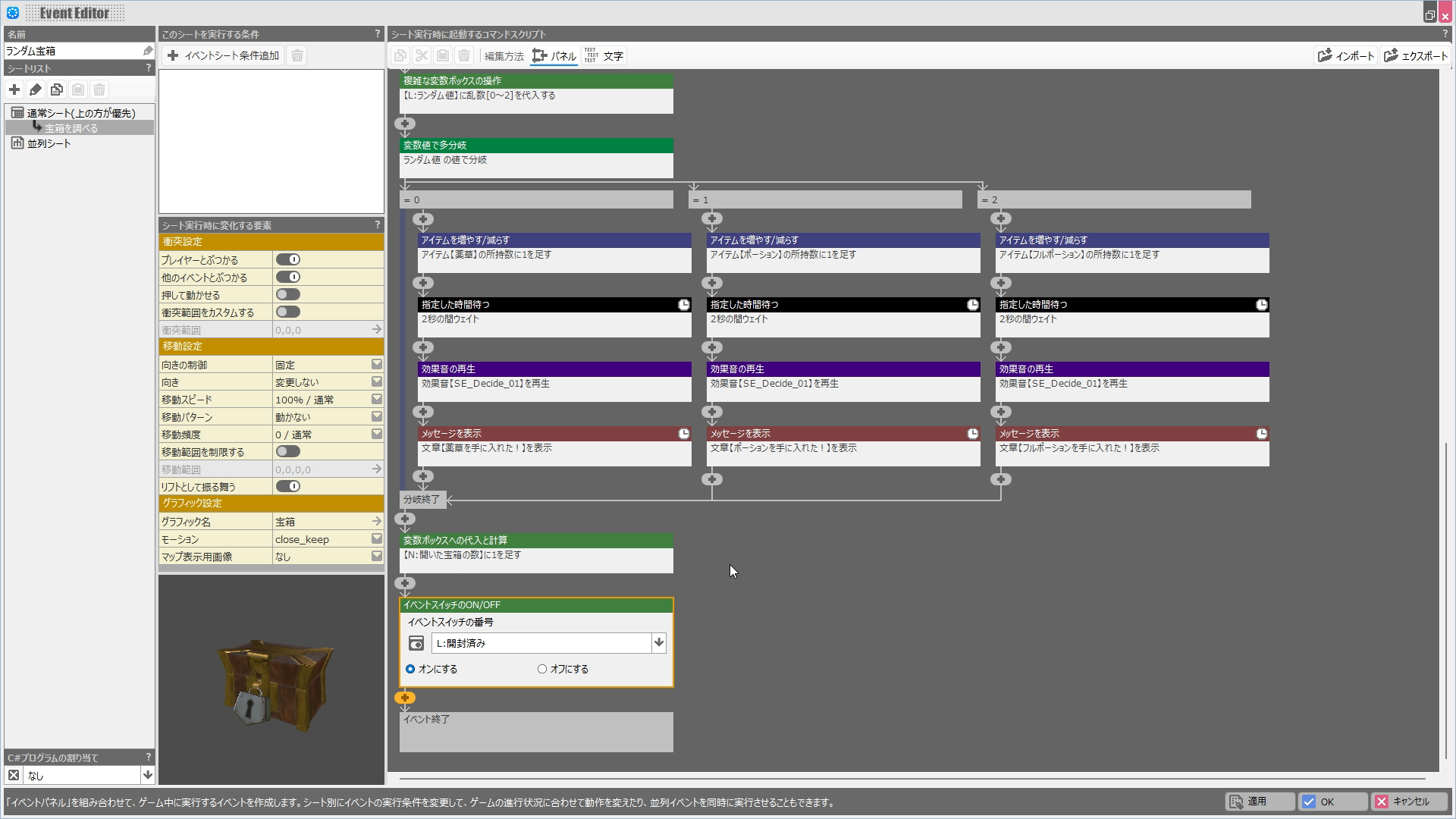Open 向きの制御 dropdown showing 固定
Viewport: 1456px width, 819px height.
pos(376,365)
